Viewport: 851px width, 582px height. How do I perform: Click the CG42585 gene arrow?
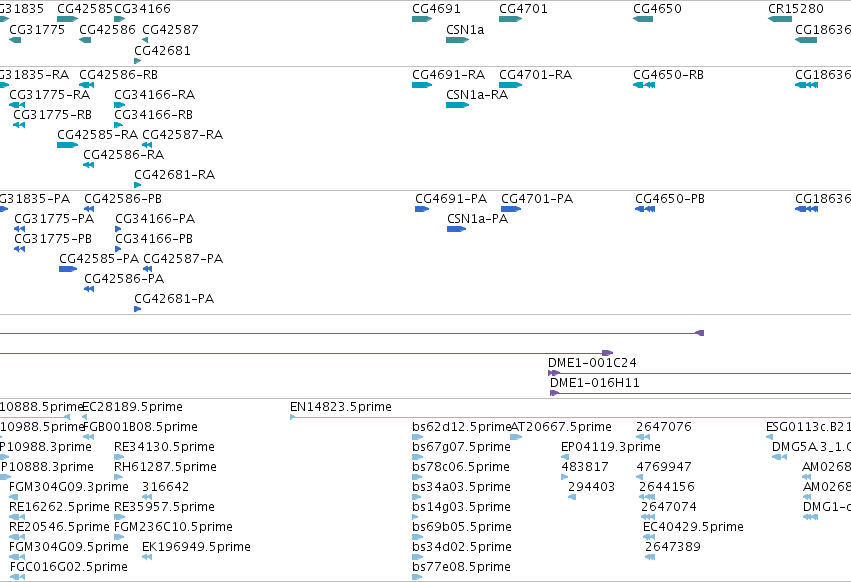coord(67,19)
